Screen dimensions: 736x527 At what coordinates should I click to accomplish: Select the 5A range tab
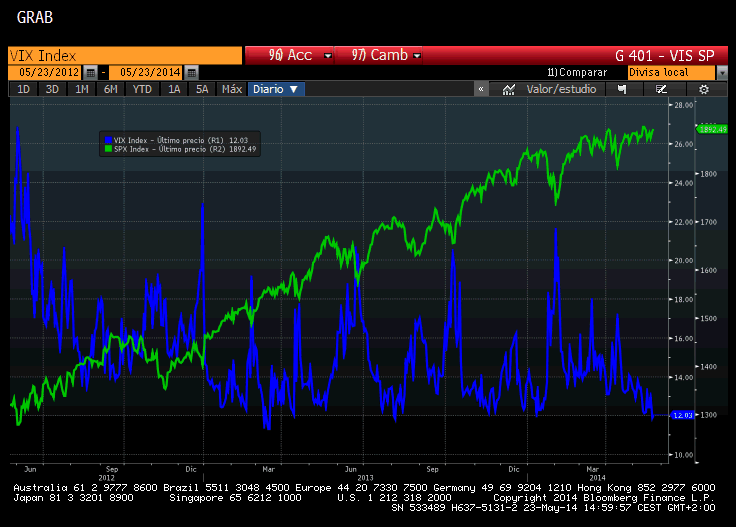[x=202, y=89]
